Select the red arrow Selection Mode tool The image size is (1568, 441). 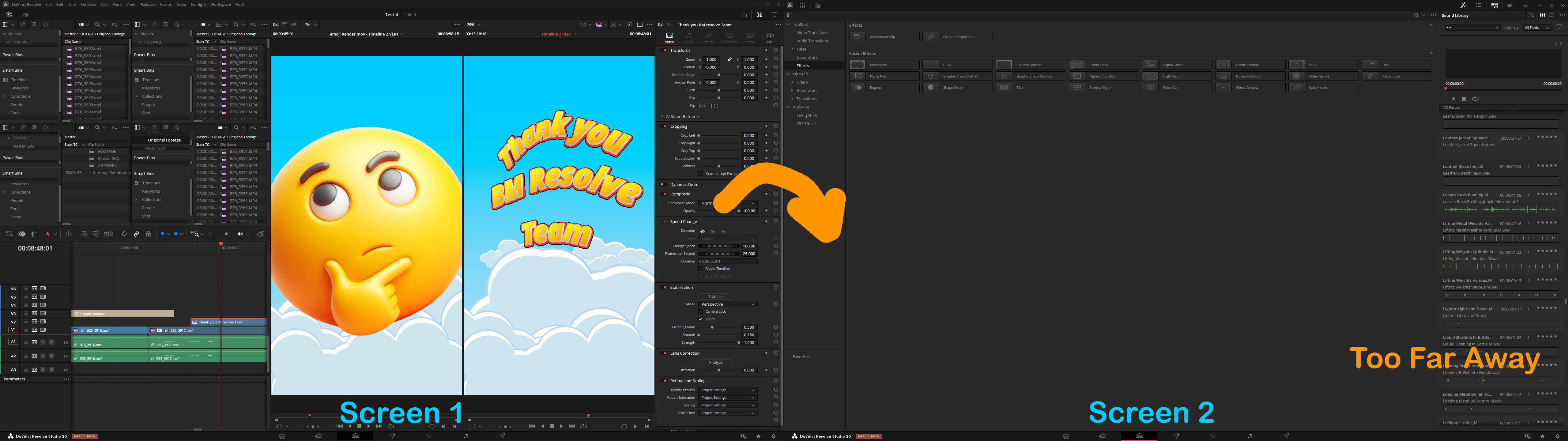pyautogui.click(x=48, y=234)
